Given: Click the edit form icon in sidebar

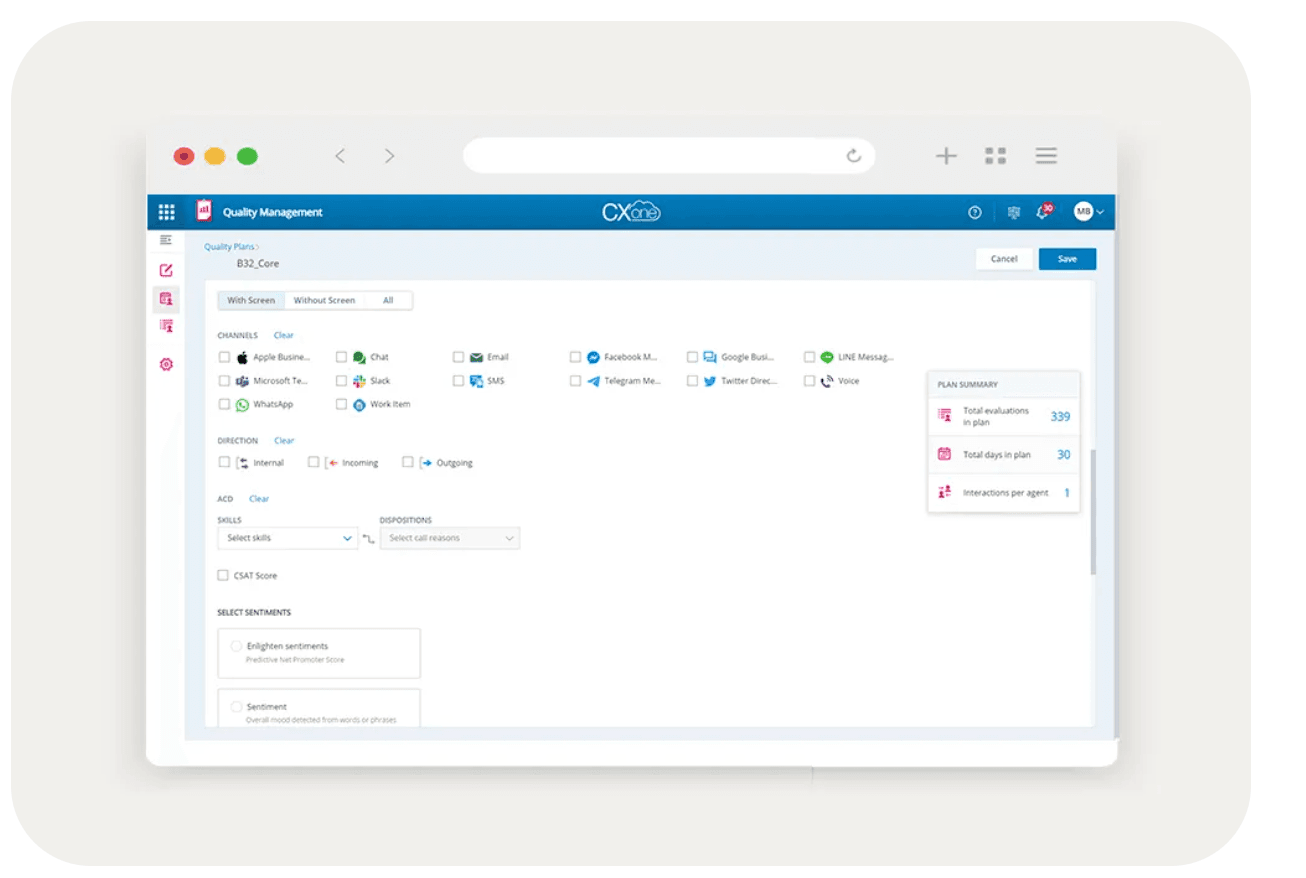Looking at the screenshot, I should (x=166, y=270).
